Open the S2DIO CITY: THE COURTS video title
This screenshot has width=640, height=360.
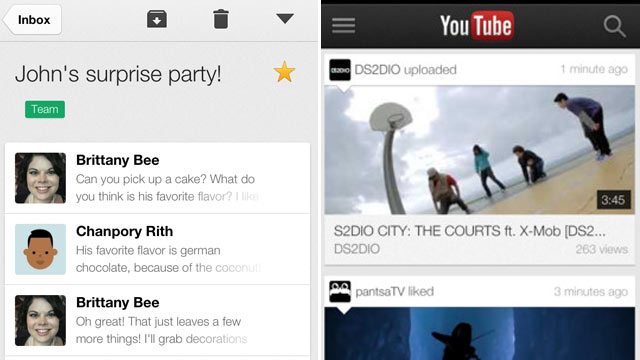click(469, 231)
